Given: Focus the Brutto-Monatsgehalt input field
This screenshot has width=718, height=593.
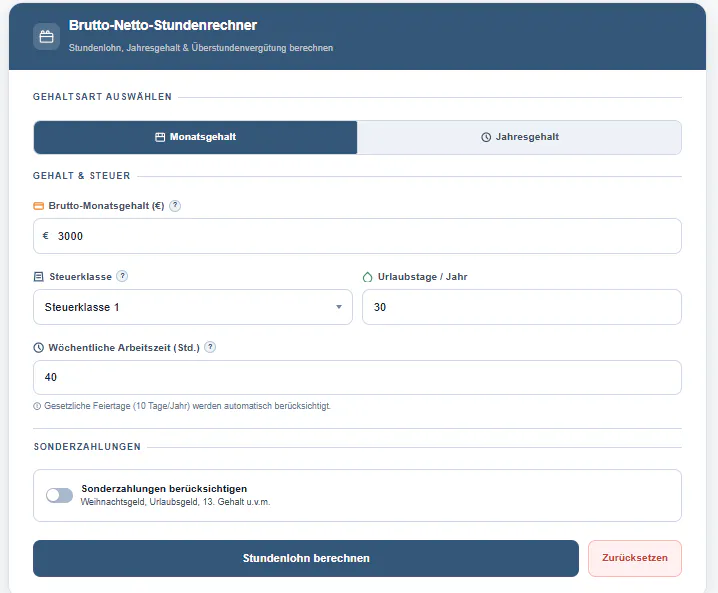Looking at the screenshot, I should pyautogui.click(x=357, y=236).
